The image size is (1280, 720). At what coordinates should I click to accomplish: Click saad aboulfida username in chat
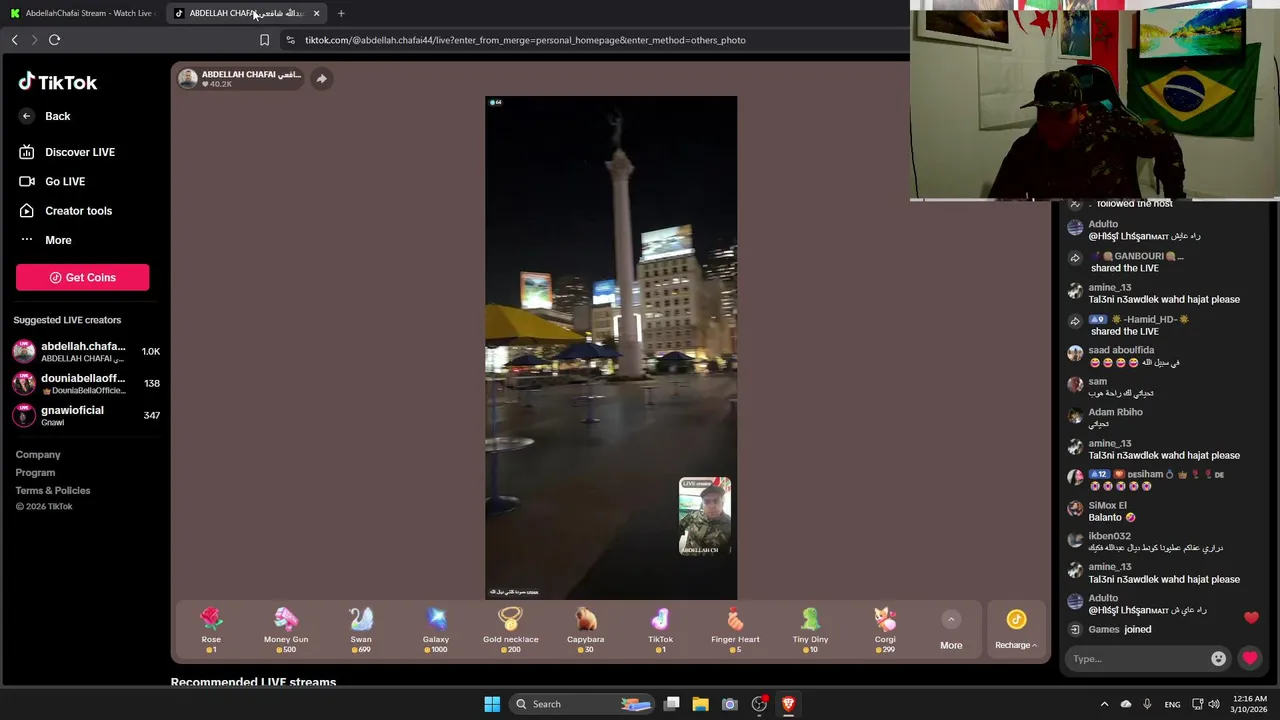point(1122,351)
